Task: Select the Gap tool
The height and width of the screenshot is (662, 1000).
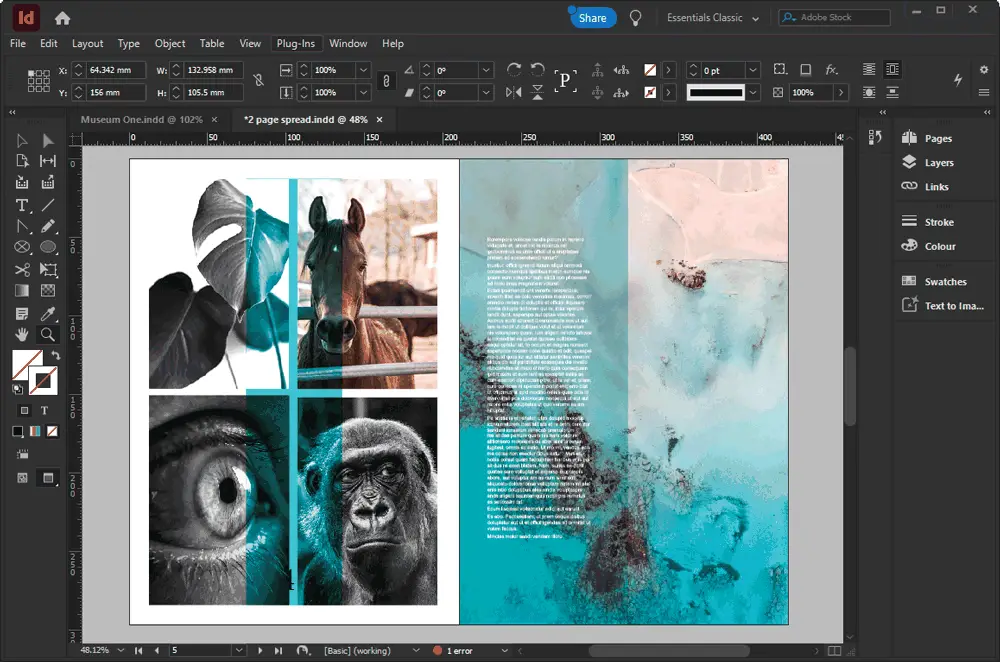Action: coord(48,161)
